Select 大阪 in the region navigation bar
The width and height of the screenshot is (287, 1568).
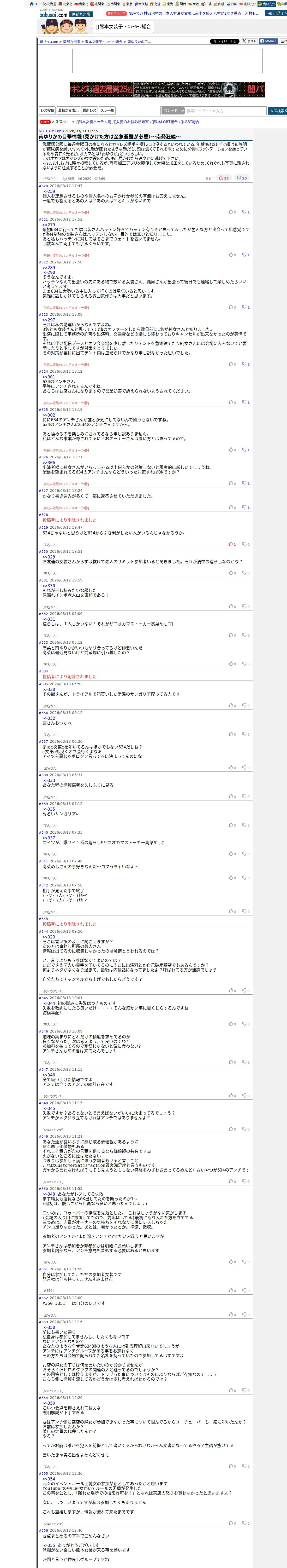(194, 4)
